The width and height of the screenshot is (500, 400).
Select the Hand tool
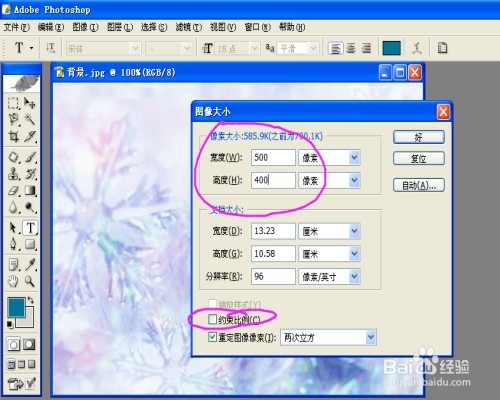(x=13, y=282)
